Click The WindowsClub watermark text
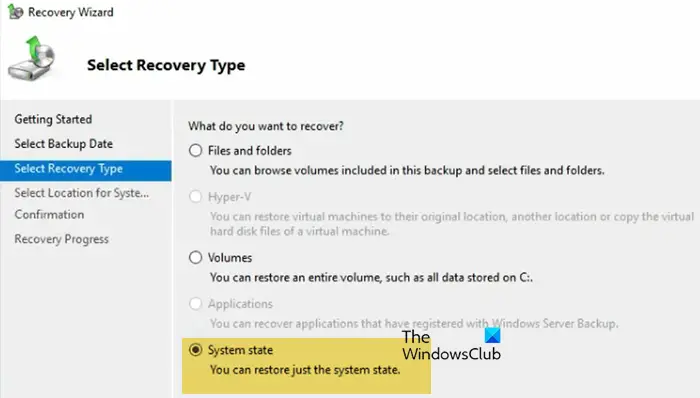Image resolution: width=700 pixels, height=398 pixels. [451, 345]
